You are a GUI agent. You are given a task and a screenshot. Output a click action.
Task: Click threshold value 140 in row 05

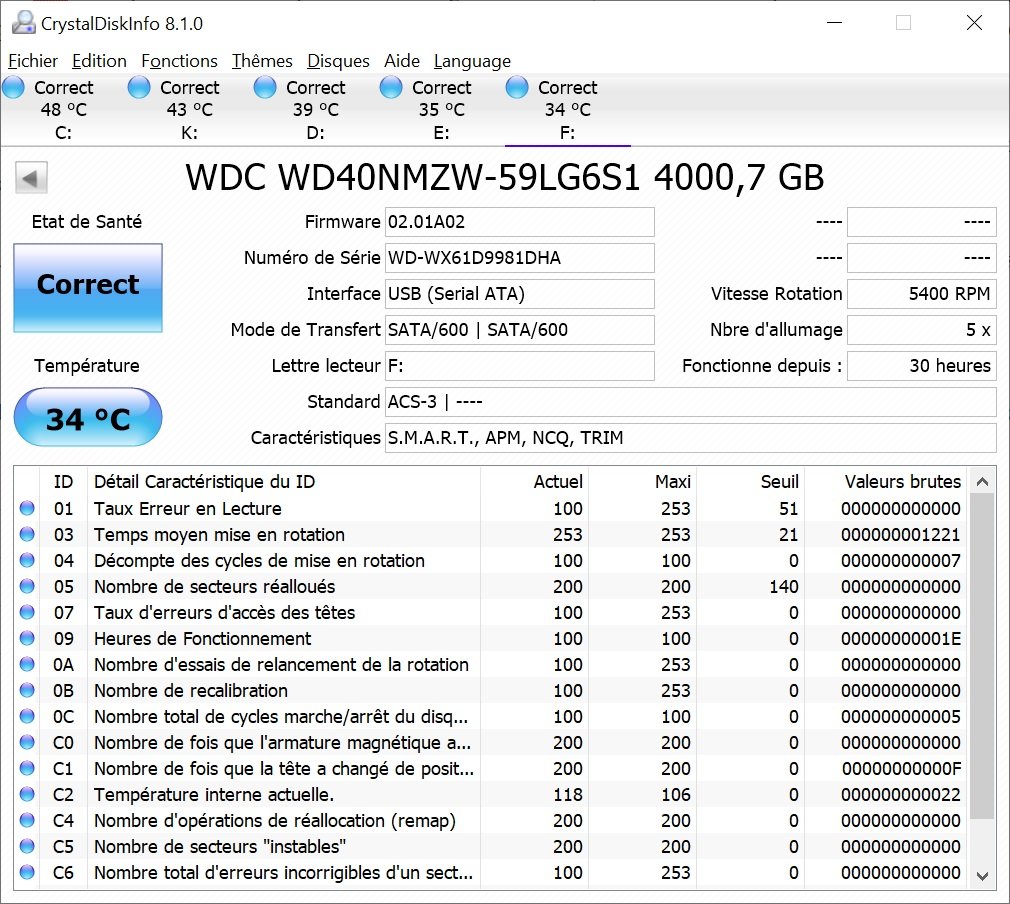(783, 586)
